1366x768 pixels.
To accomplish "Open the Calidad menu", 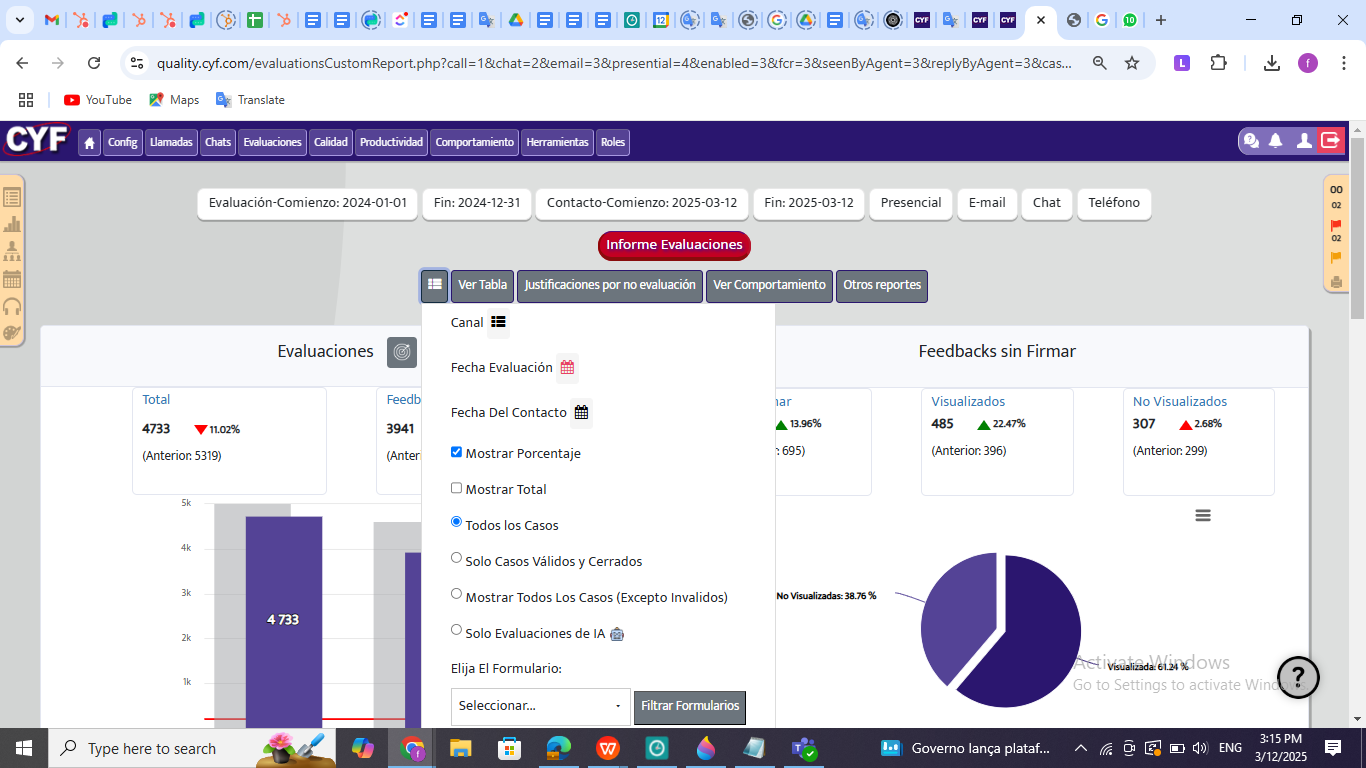I will click(x=331, y=142).
